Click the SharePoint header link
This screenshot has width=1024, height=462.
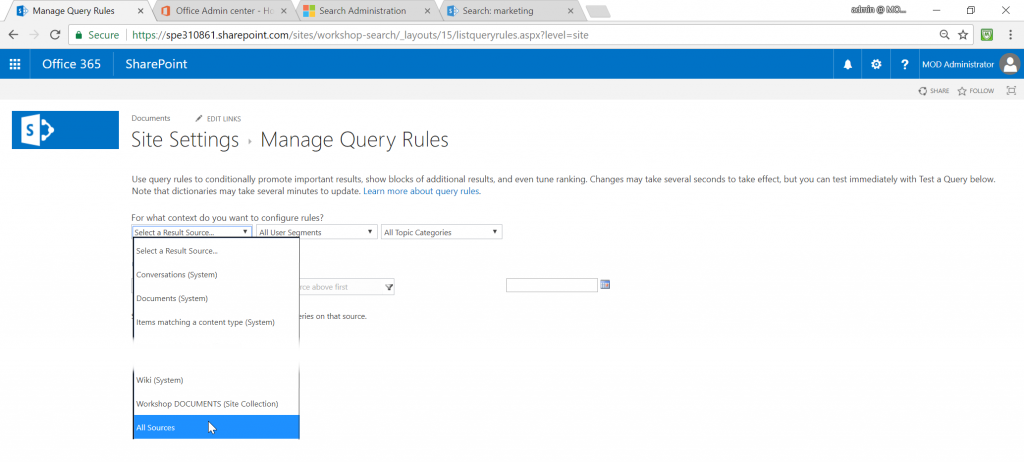click(156, 64)
